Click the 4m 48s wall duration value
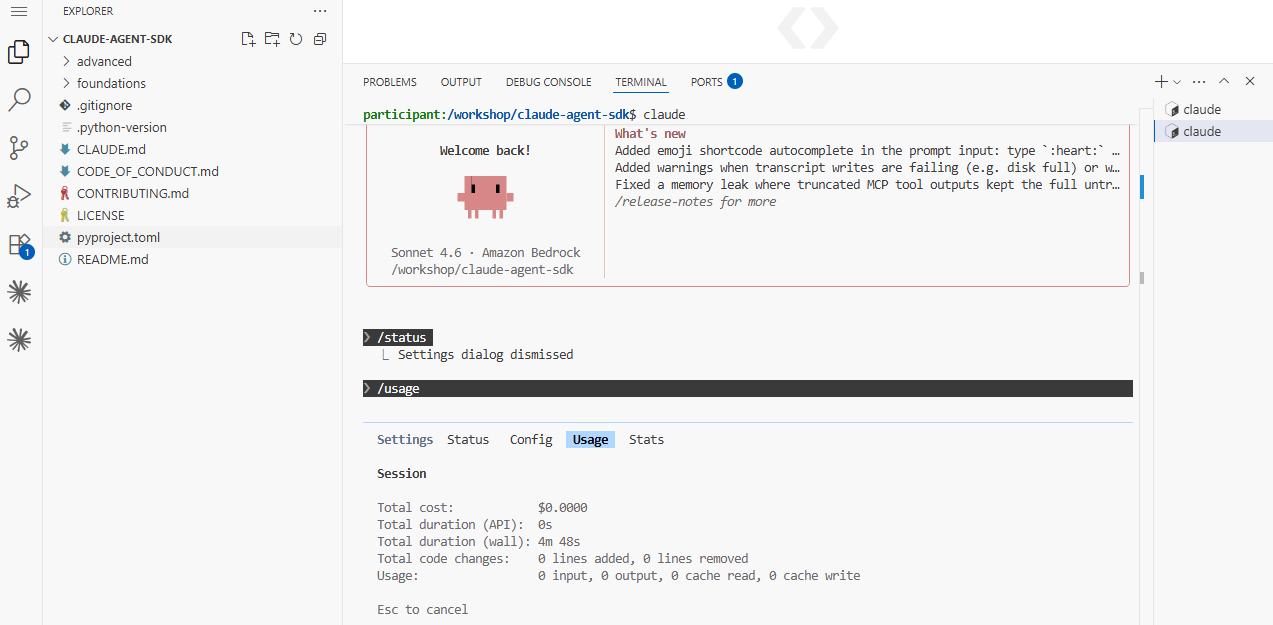Image resolution: width=1273 pixels, height=625 pixels. (x=558, y=542)
